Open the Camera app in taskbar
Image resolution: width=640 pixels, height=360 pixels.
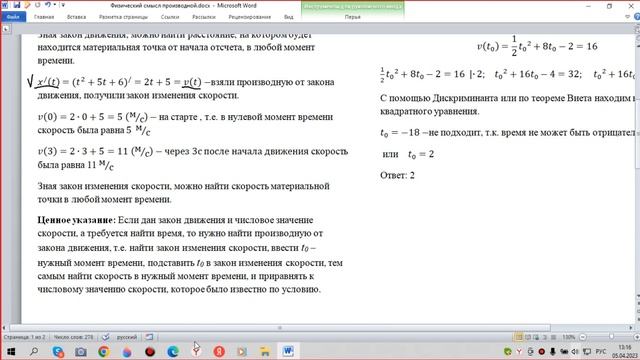81,351
